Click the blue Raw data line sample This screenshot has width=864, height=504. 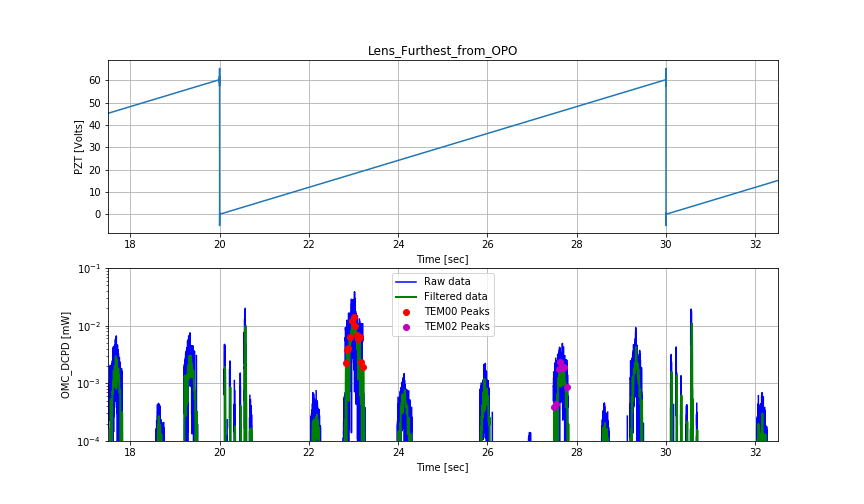click(x=406, y=282)
